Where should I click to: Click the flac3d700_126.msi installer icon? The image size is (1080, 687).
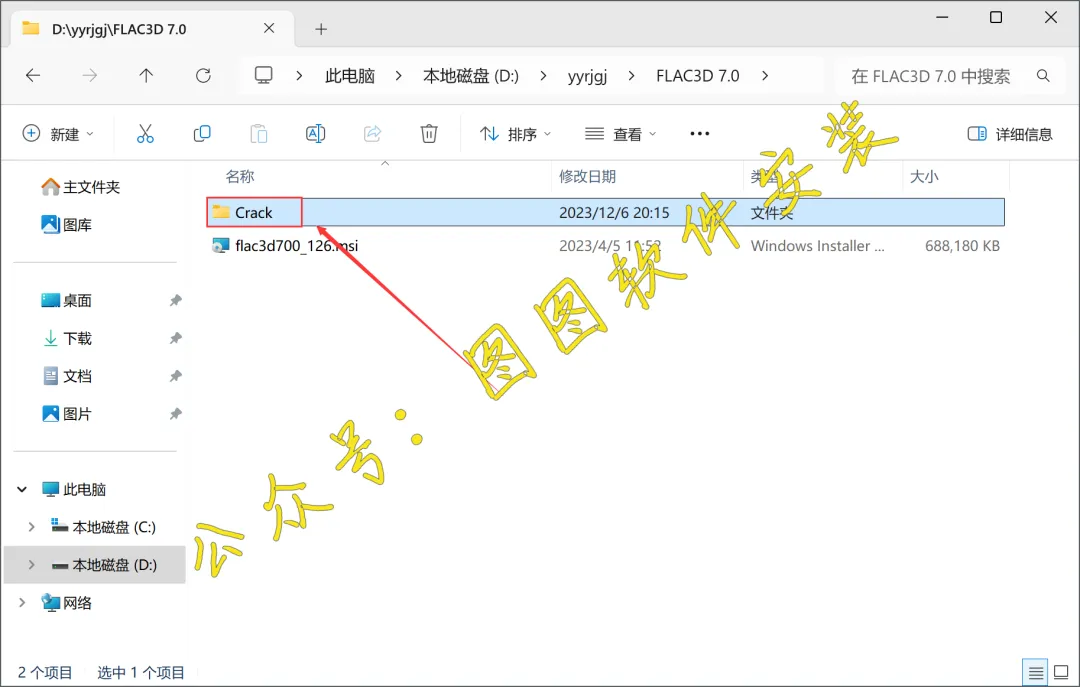pos(220,245)
